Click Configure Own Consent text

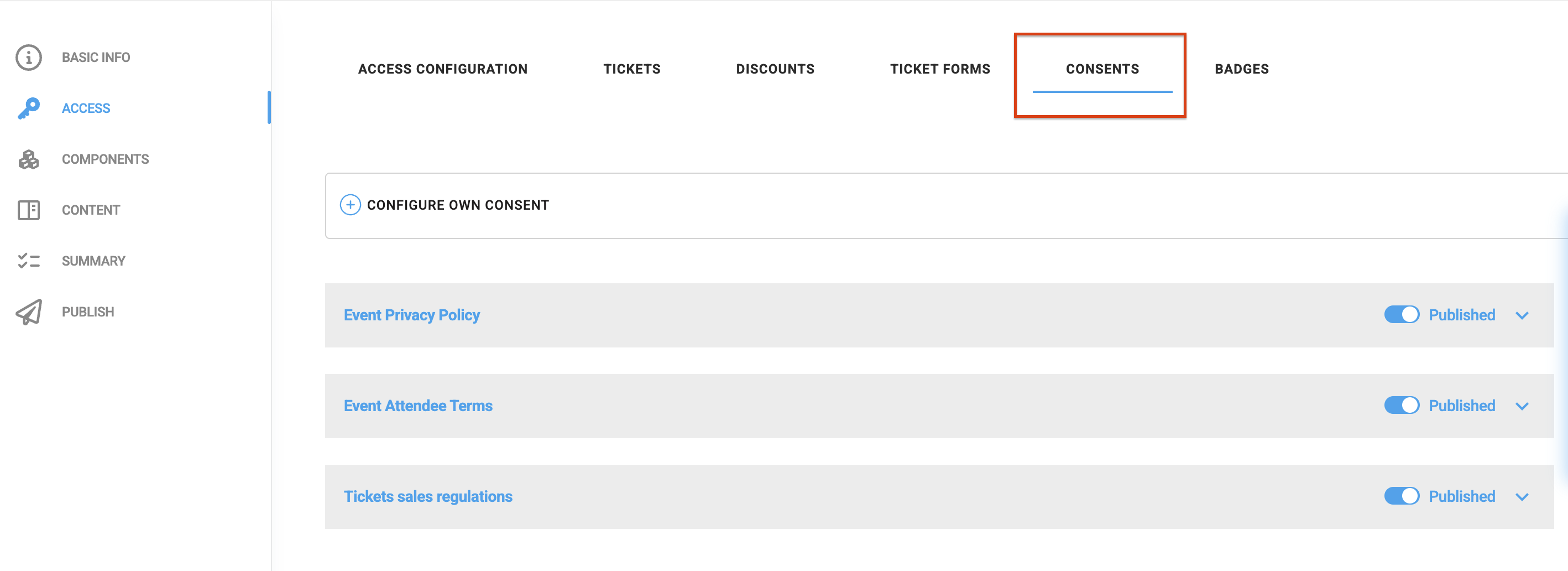pyautogui.click(x=458, y=205)
